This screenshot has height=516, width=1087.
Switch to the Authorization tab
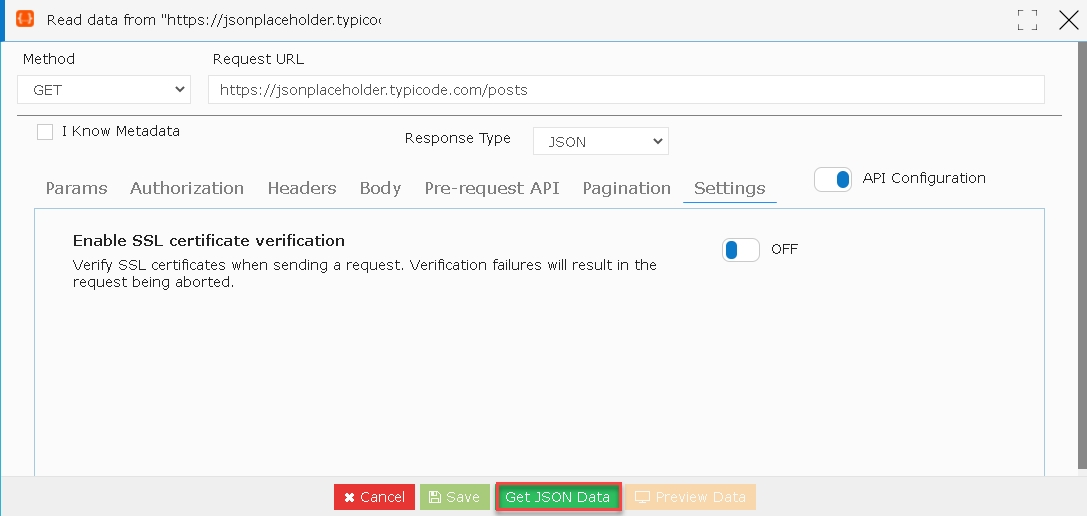186,188
